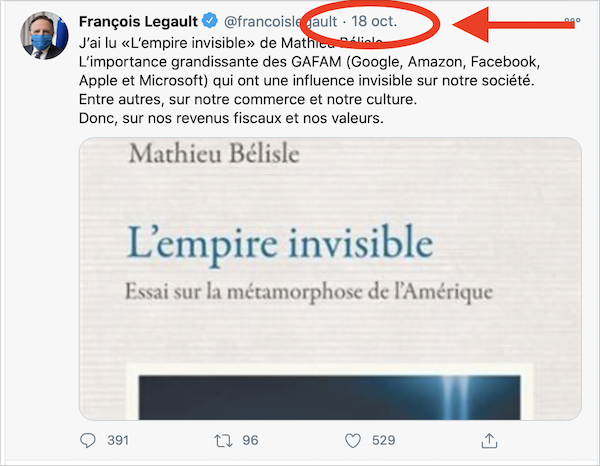Click the 96 retweets count
600x466 pixels.
click(250, 440)
